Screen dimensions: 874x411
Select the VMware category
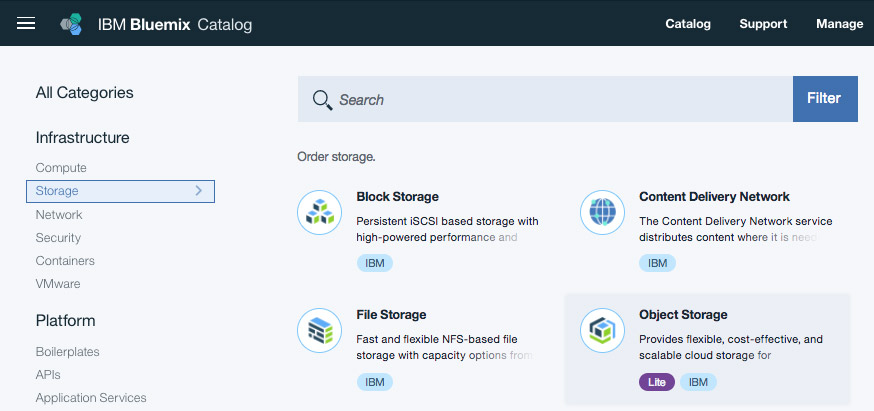tap(58, 284)
